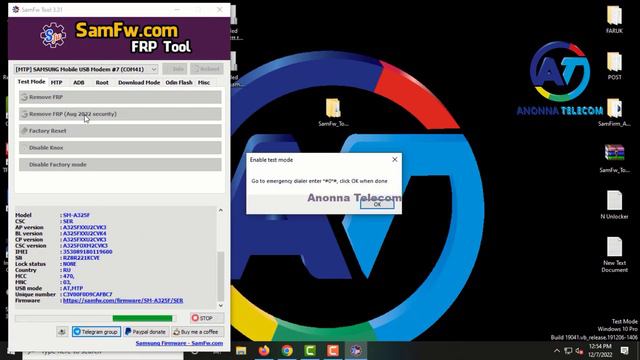Click the Disable Factory mode button
The width and height of the screenshot is (640, 360).
[120, 164]
